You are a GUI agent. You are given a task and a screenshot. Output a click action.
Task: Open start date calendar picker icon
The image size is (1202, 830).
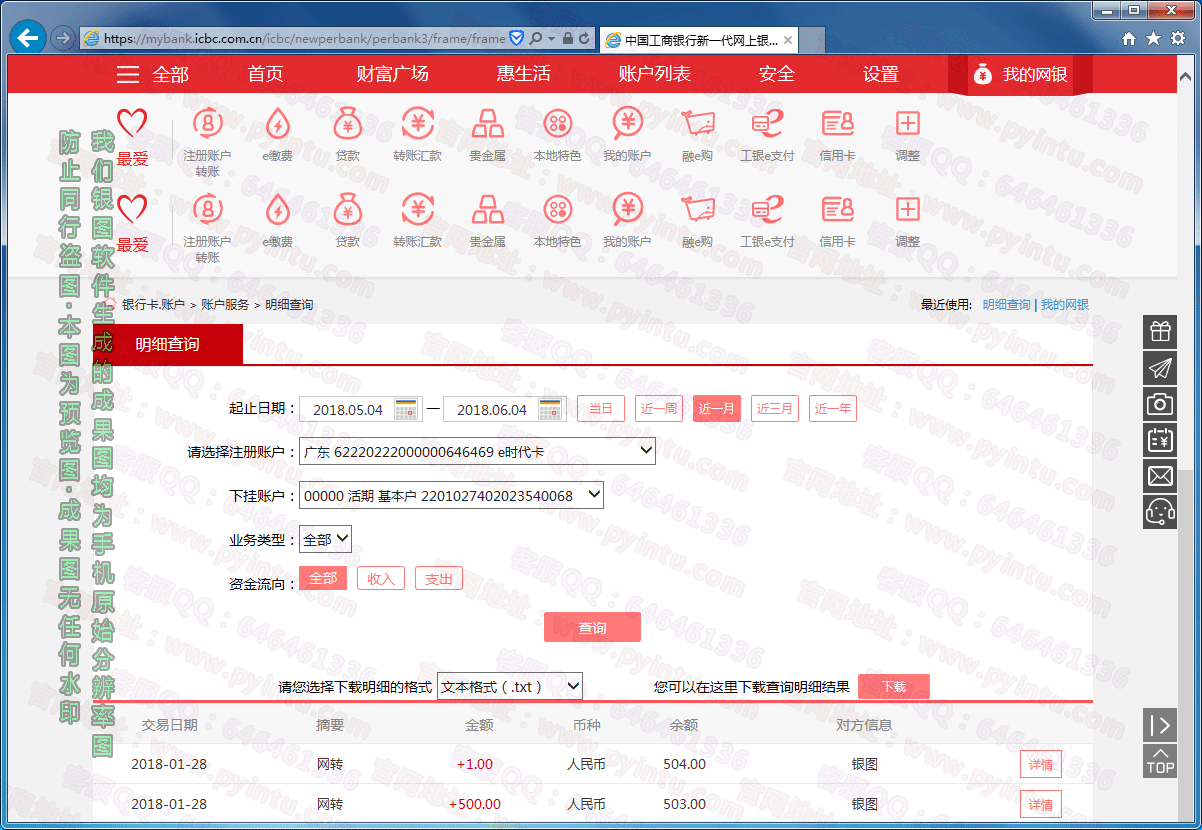coord(407,409)
